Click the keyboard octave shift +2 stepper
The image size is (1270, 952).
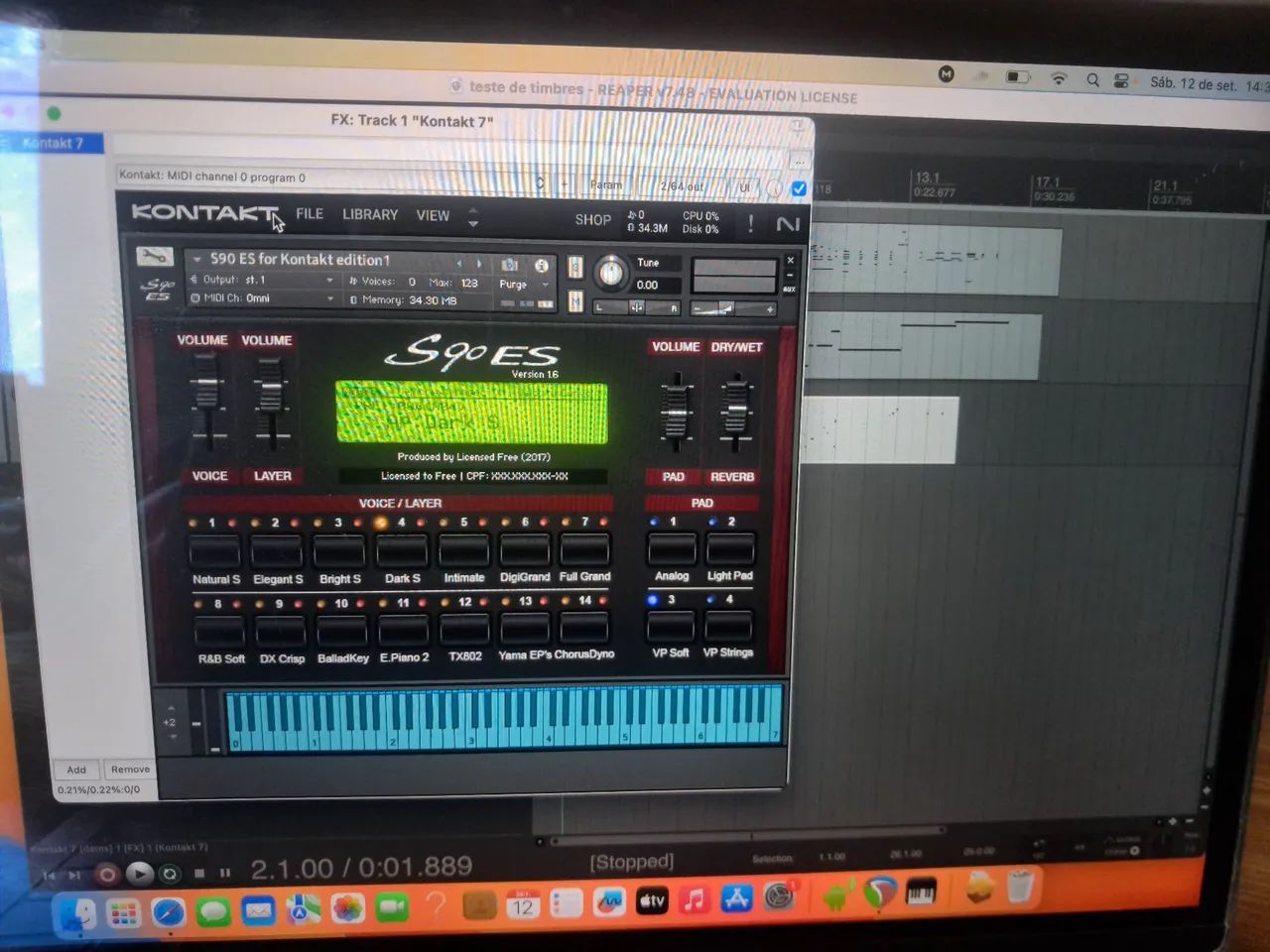click(170, 723)
